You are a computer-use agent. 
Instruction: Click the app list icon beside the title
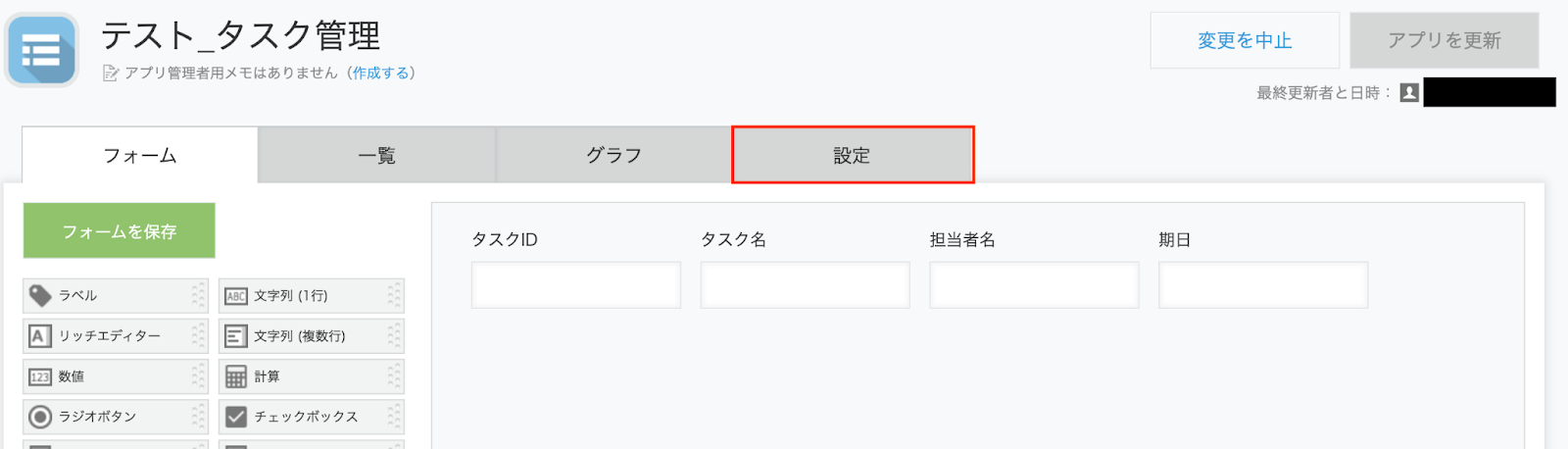click(x=41, y=49)
